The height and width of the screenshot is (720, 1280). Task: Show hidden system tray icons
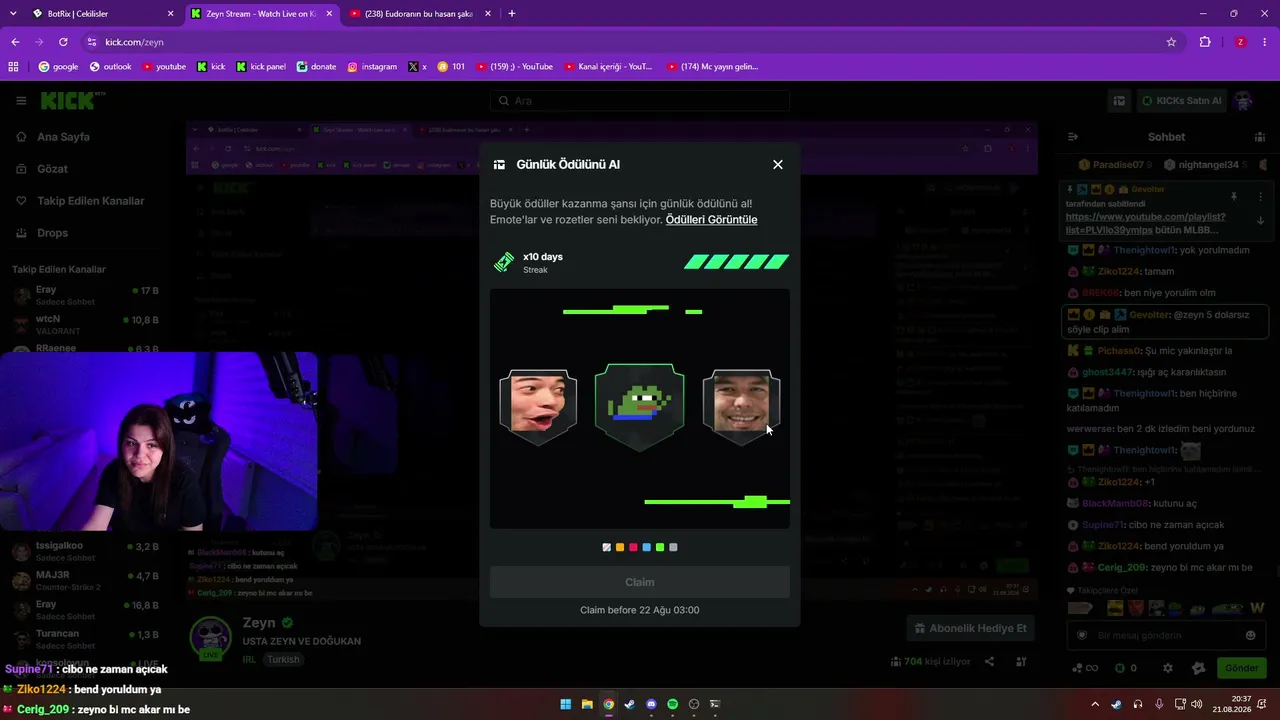click(1095, 704)
